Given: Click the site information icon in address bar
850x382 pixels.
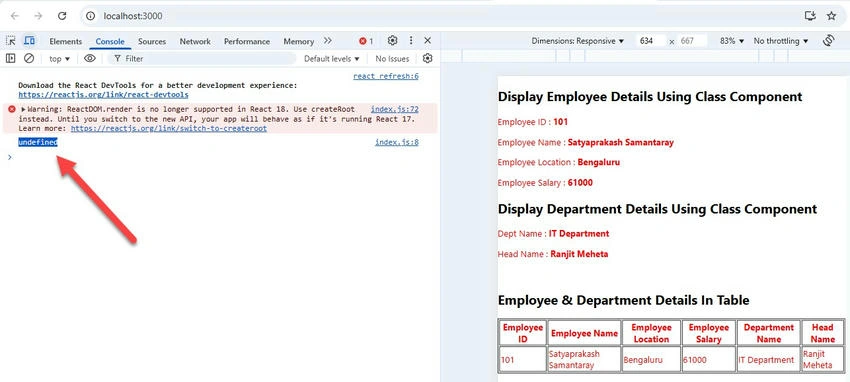Looking at the screenshot, I should tap(91, 16).
